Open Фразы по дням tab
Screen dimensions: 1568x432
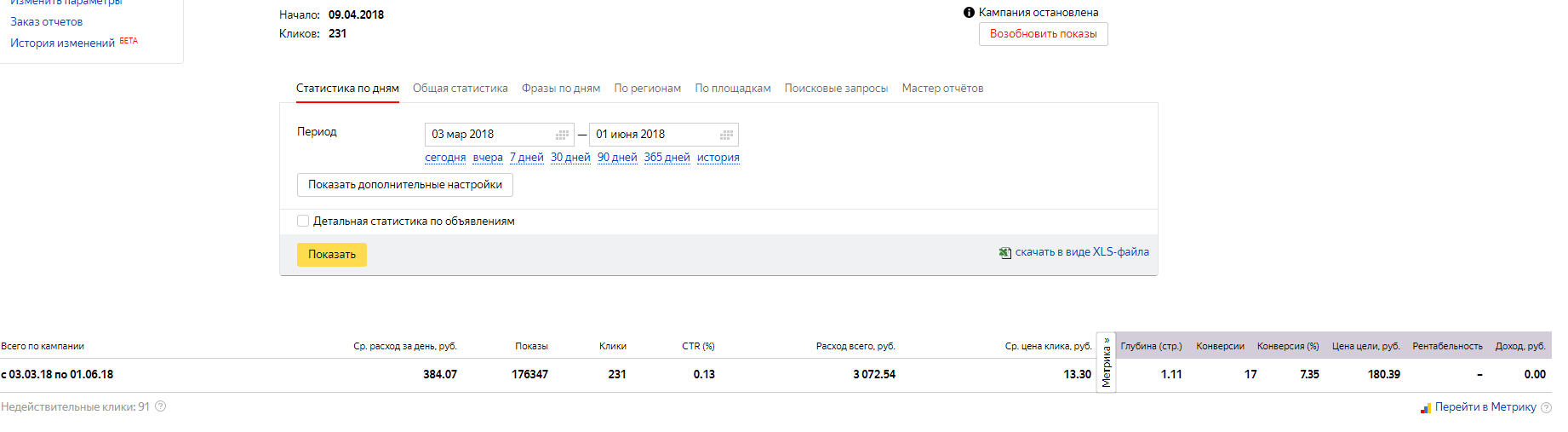561,89
